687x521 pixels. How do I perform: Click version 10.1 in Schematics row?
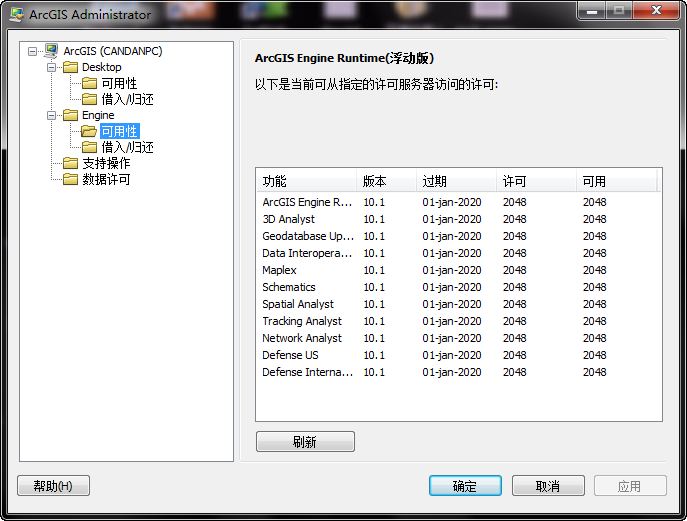pyautogui.click(x=374, y=287)
